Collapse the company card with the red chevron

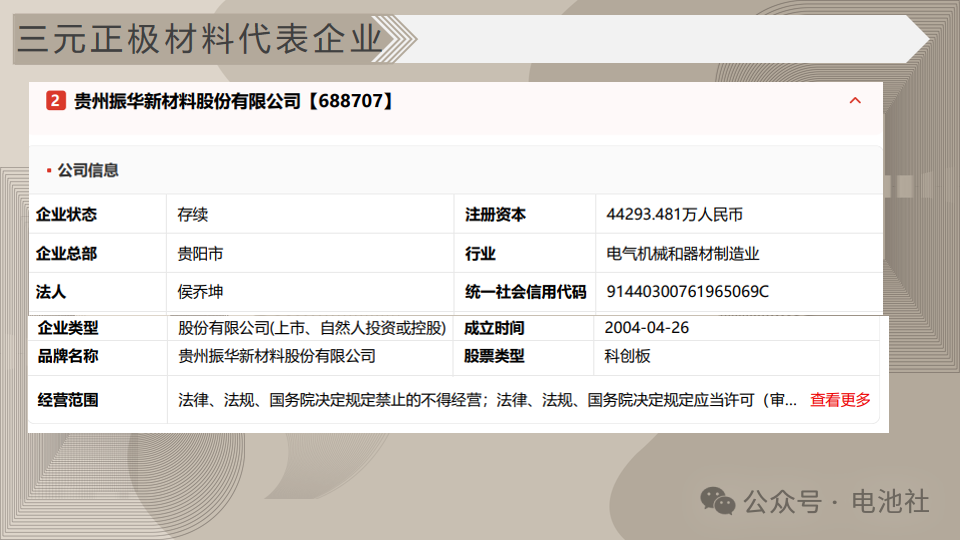point(855,100)
